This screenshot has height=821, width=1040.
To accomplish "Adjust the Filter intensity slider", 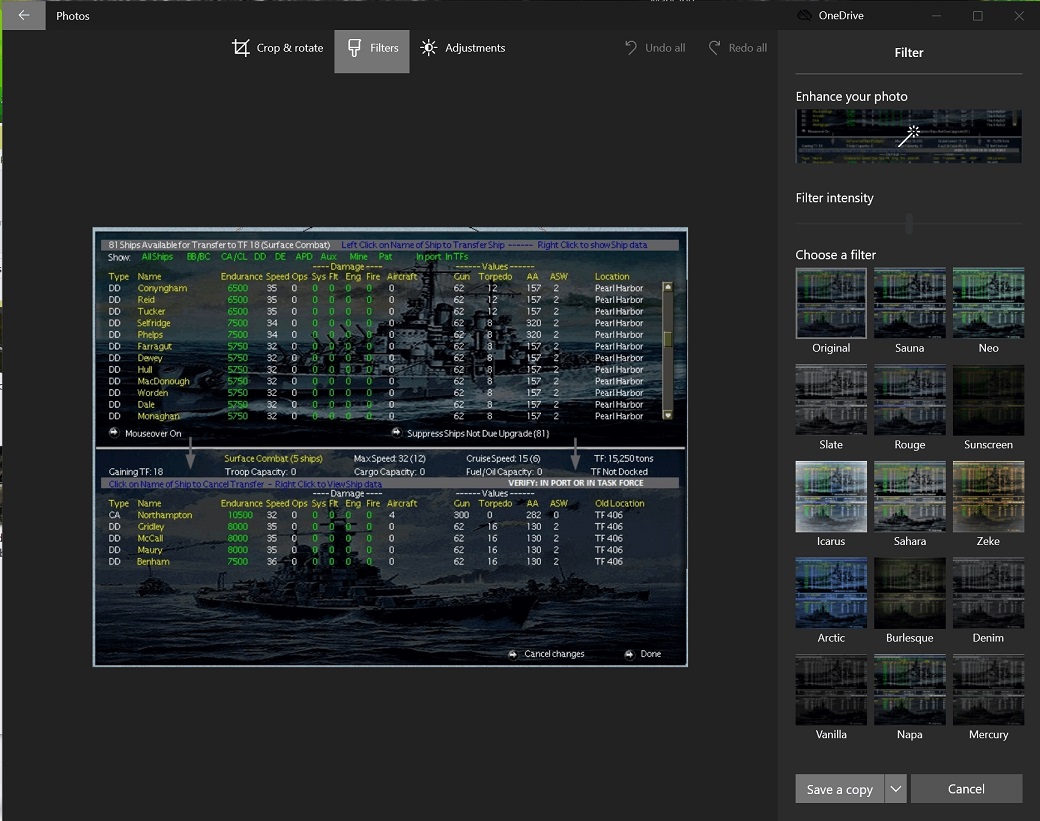I will (x=909, y=223).
